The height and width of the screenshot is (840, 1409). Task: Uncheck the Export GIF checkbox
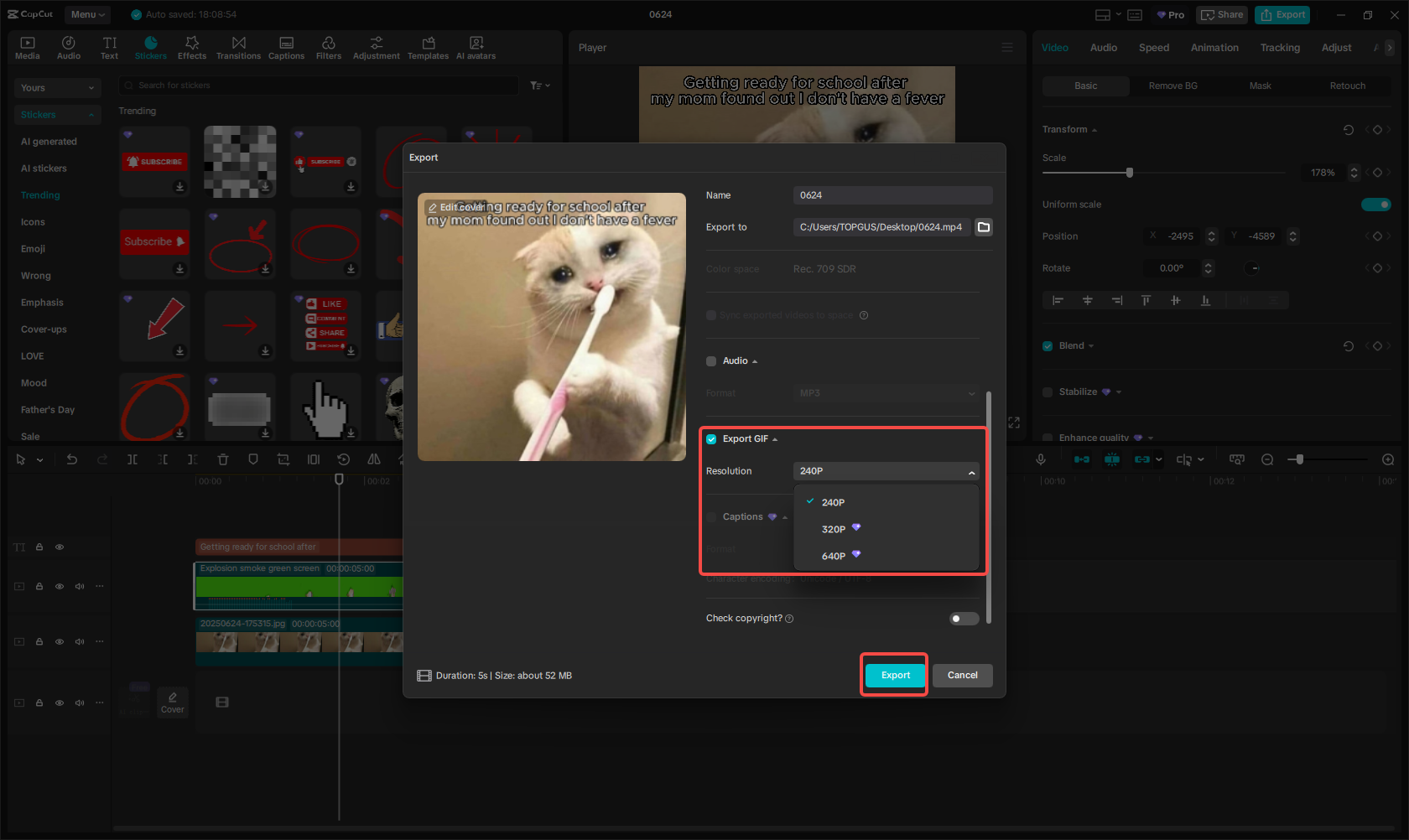point(711,438)
